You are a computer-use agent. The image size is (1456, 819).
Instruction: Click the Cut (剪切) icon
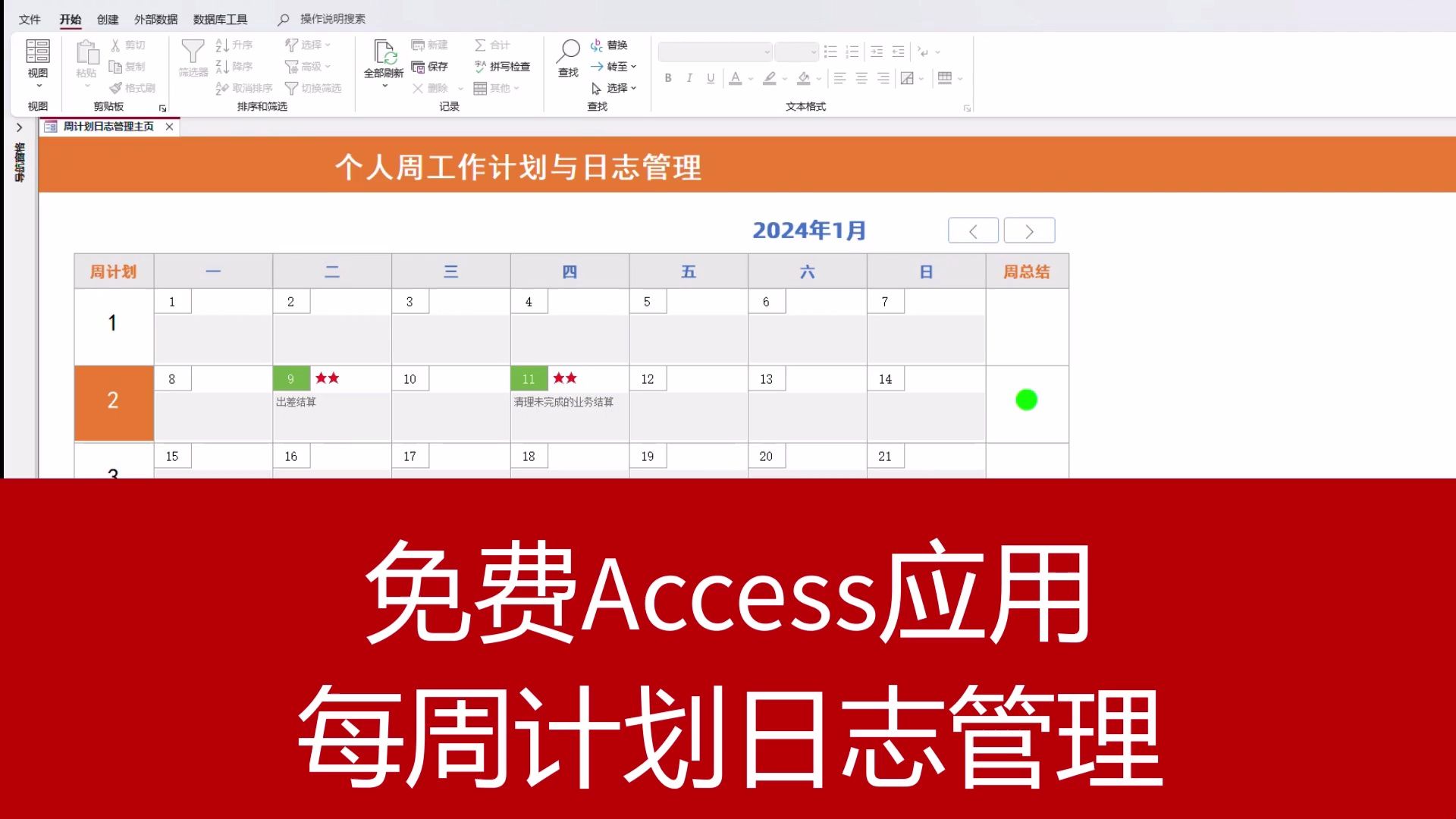pos(115,45)
